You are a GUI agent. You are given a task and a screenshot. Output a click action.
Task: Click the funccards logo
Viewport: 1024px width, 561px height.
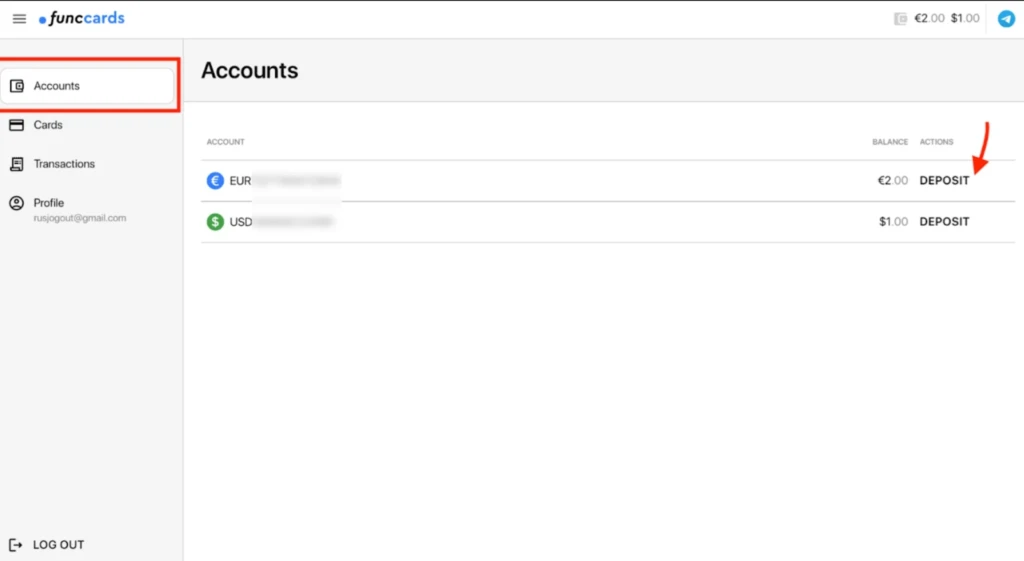pyautogui.click(x=82, y=18)
